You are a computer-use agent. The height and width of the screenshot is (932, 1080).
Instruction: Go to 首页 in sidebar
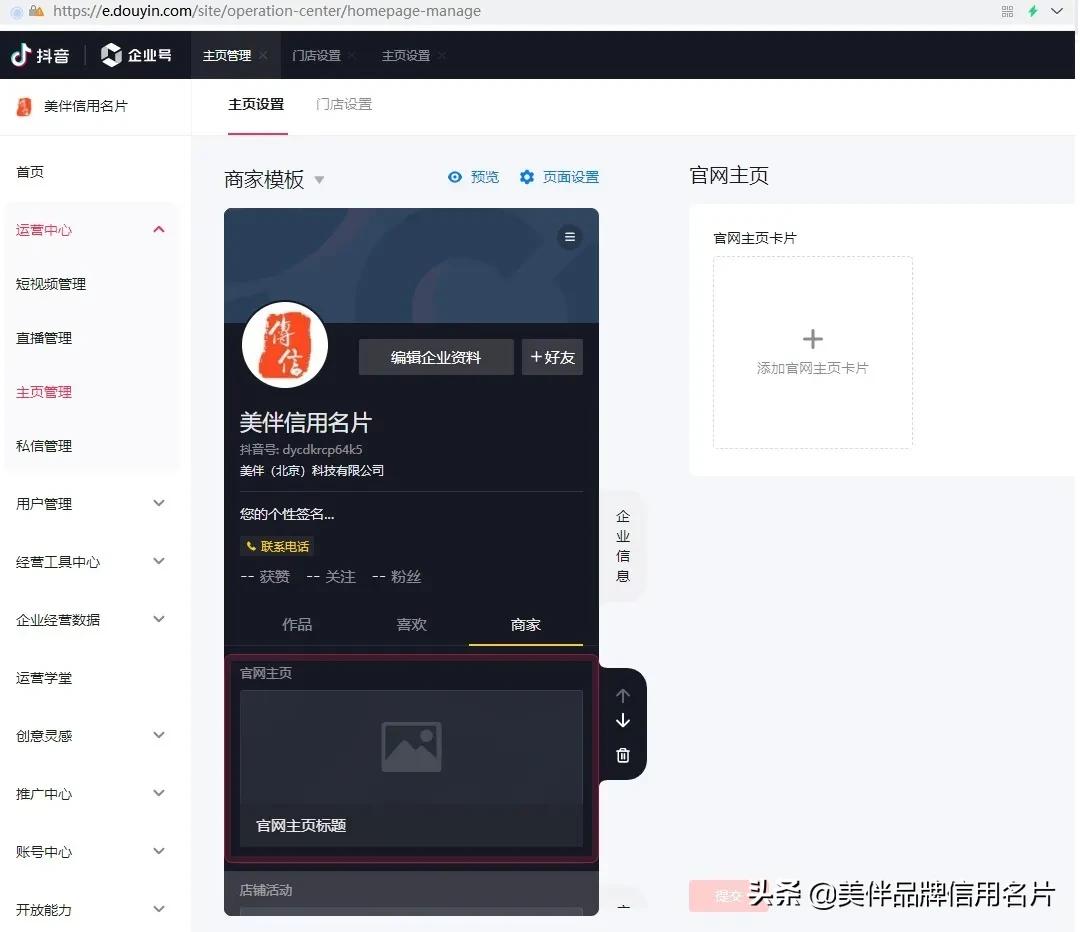(30, 172)
